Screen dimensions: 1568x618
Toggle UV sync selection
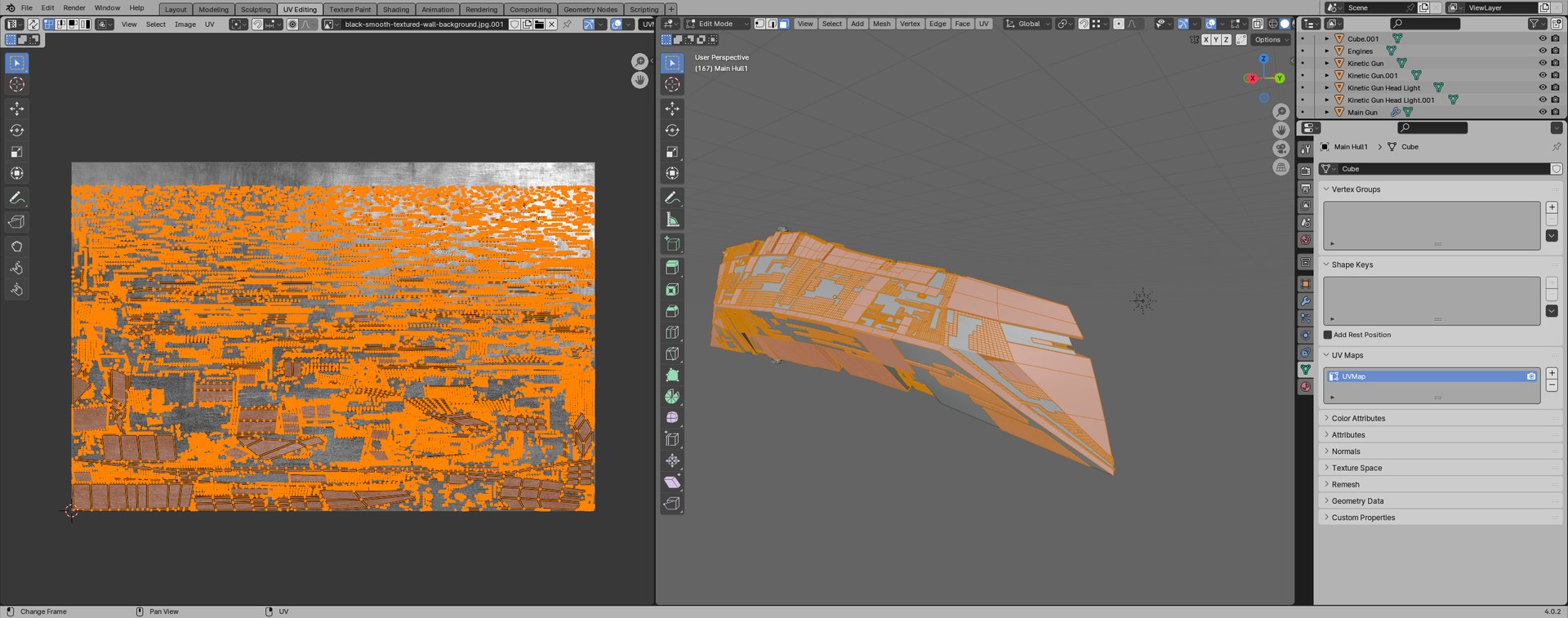coord(33,24)
